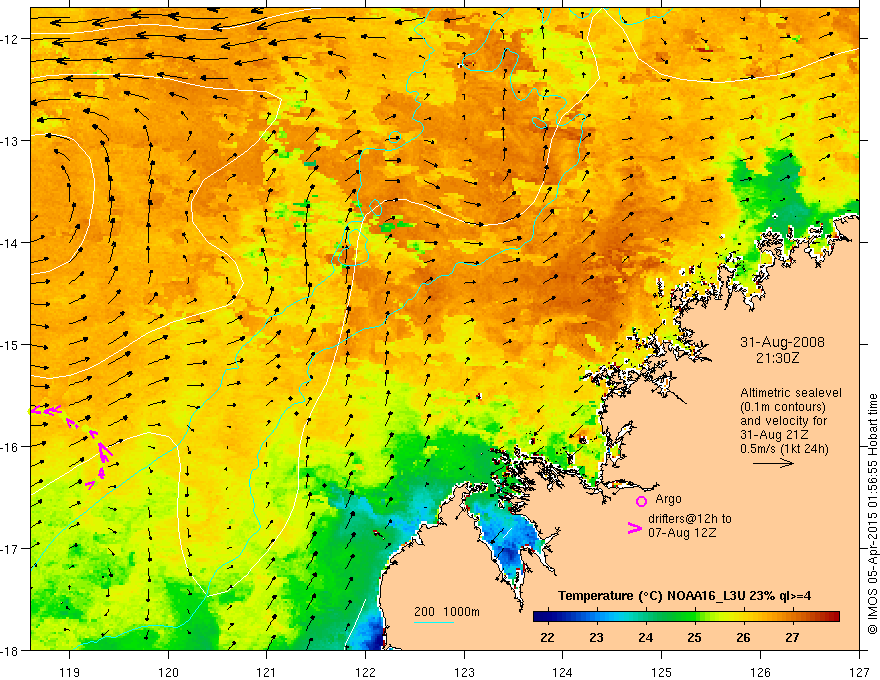
Task: Click longitude axis label '122'
Action: pos(365,672)
